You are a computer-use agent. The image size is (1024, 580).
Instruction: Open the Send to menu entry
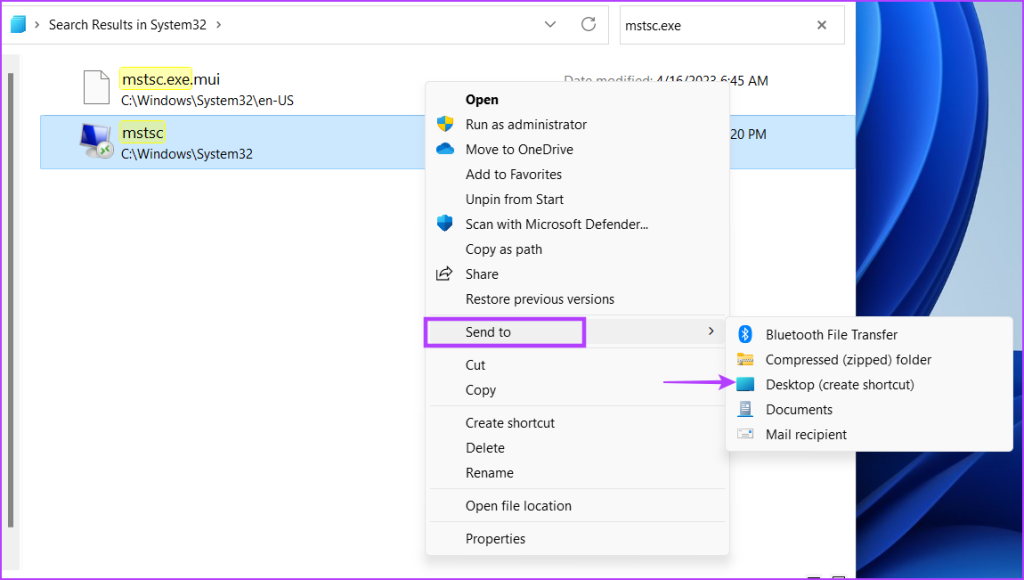[577, 332]
